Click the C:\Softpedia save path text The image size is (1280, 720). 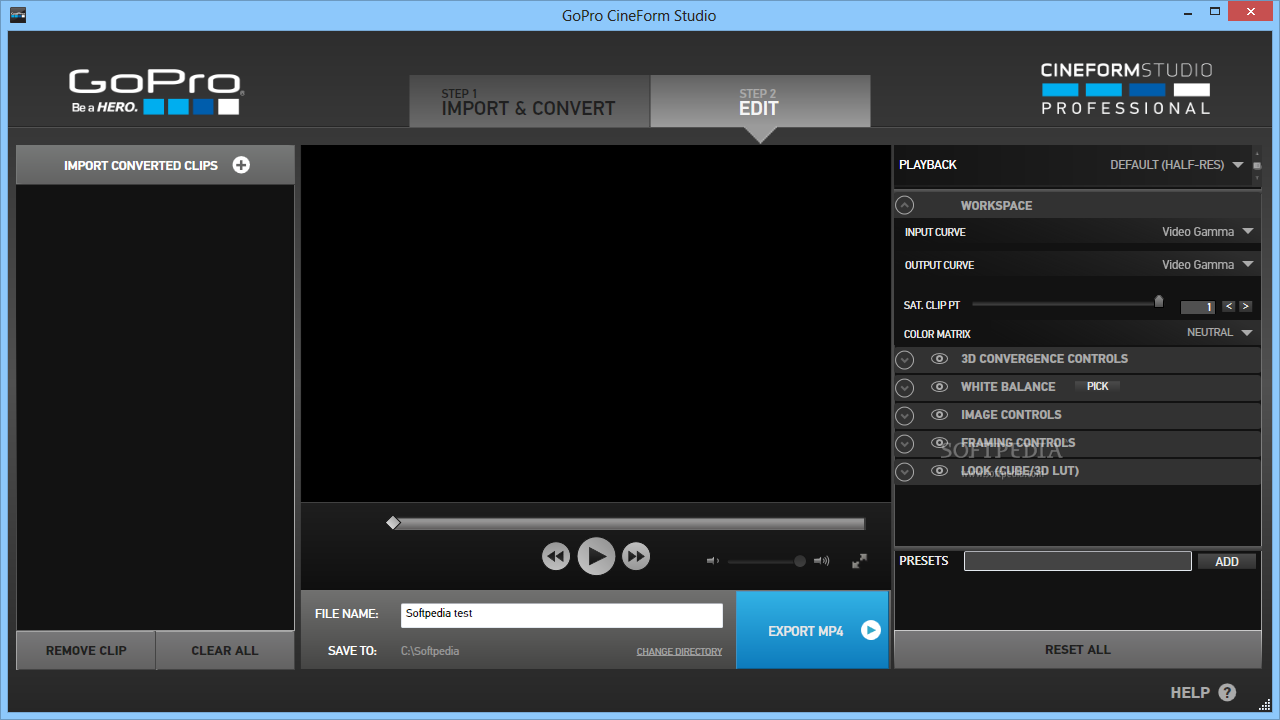pos(430,651)
